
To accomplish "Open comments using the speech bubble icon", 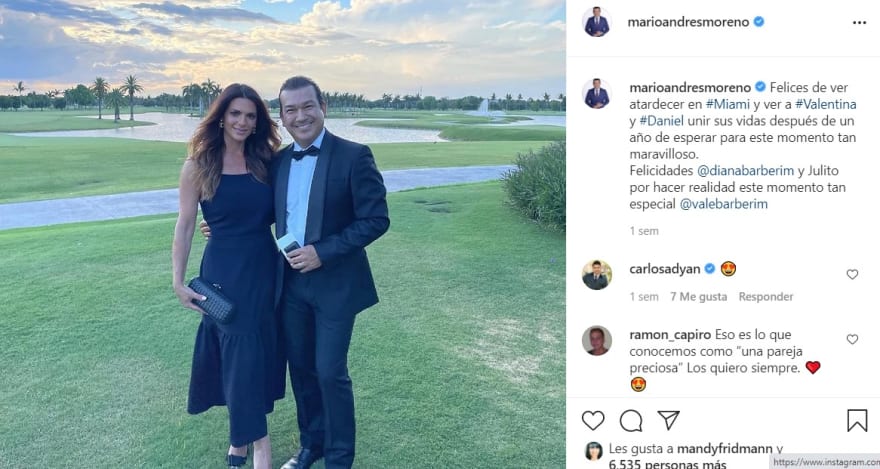I will (631, 420).
